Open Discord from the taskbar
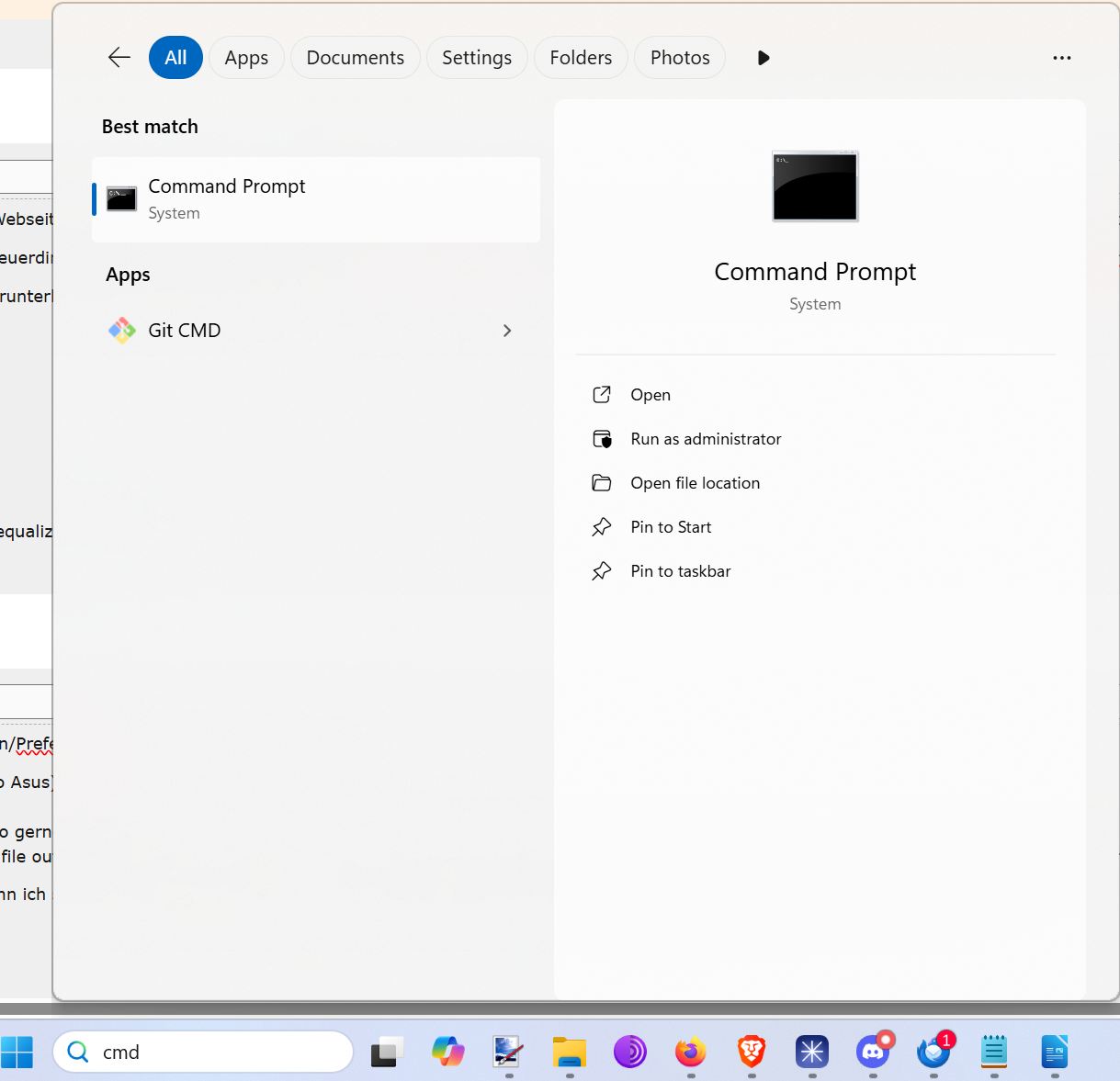 click(x=873, y=1051)
